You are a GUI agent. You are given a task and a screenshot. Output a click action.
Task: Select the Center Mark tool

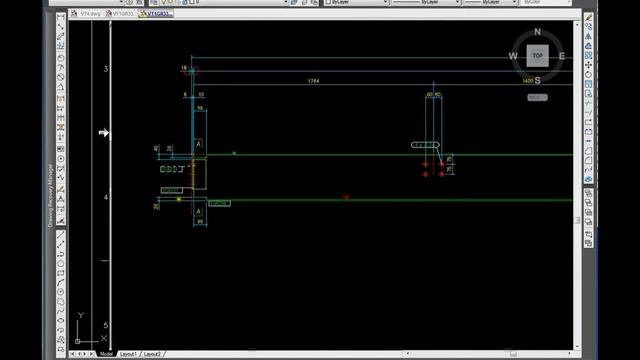coord(61,159)
